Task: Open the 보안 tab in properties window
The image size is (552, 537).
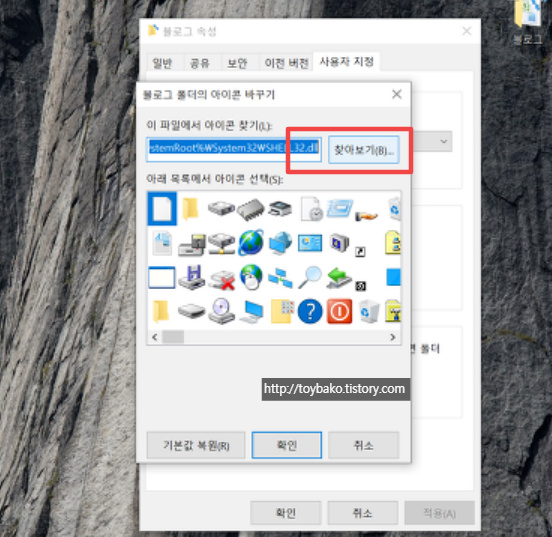Action: (x=237, y=63)
